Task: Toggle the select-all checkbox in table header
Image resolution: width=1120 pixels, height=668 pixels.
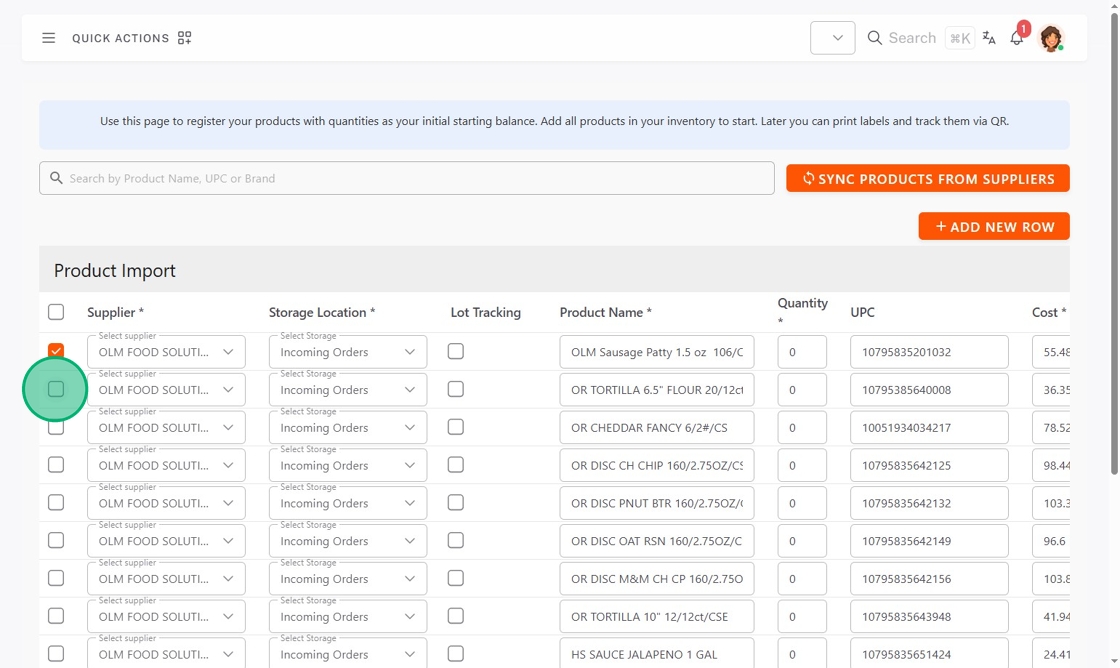Action: click(56, 312)
